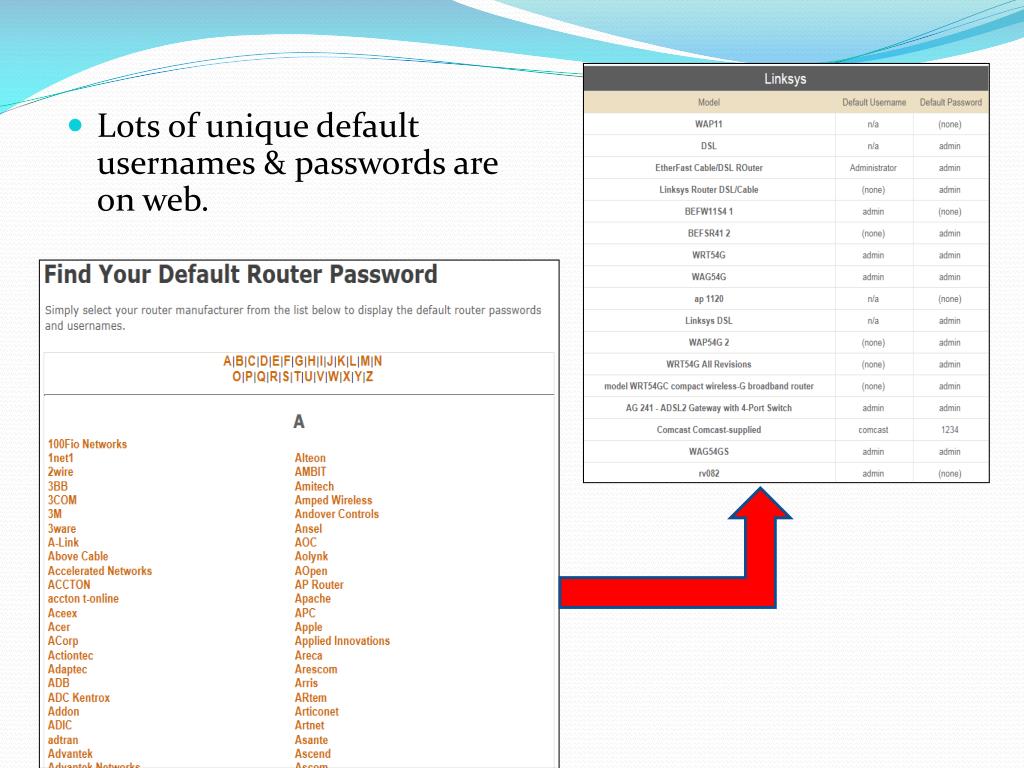Screen dimensions: 1024x768
Task: Click the rv082 model cell
Action: [x=709, y=473]
